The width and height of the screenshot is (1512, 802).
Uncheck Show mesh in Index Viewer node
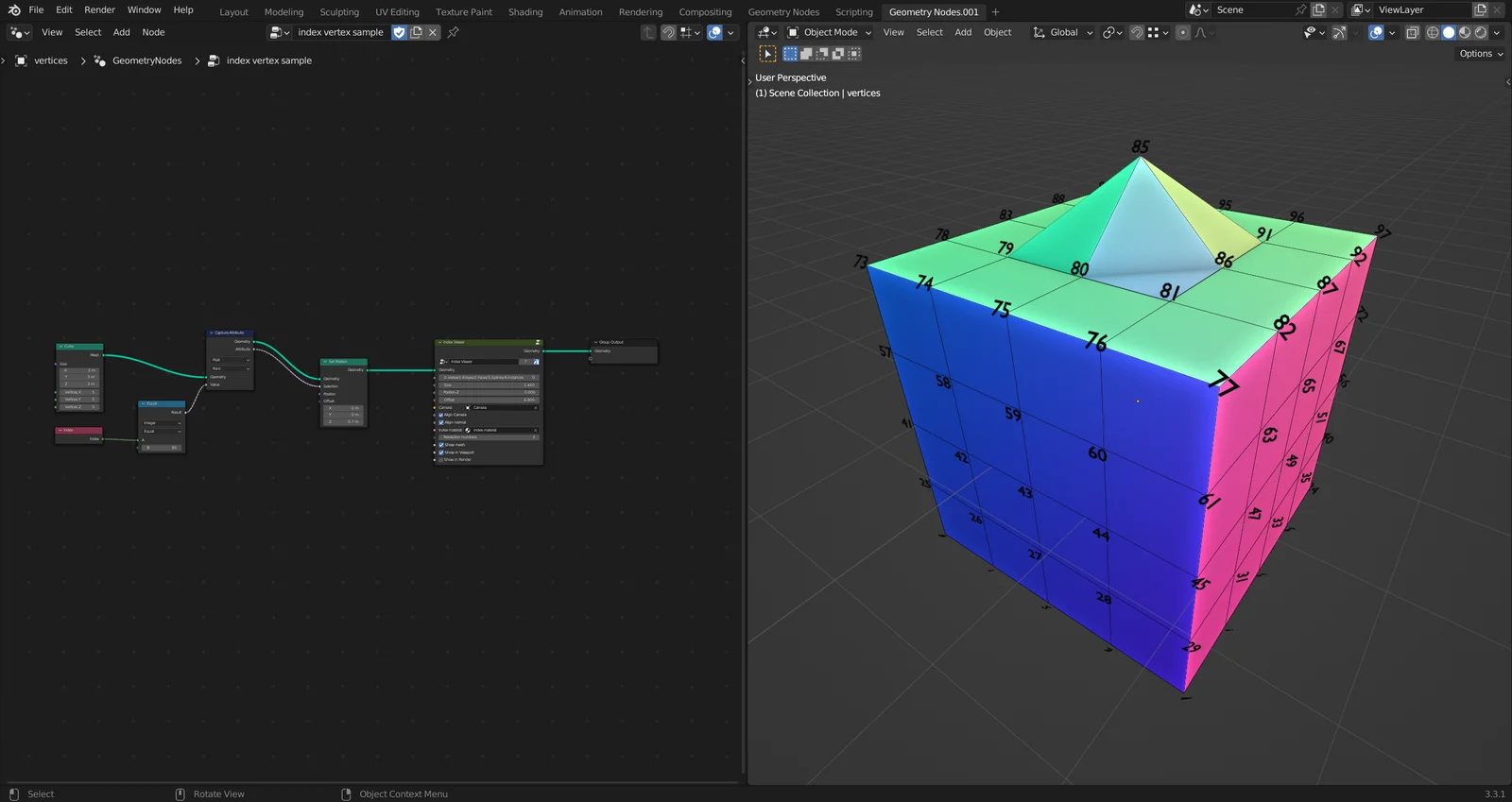point(441,445)
